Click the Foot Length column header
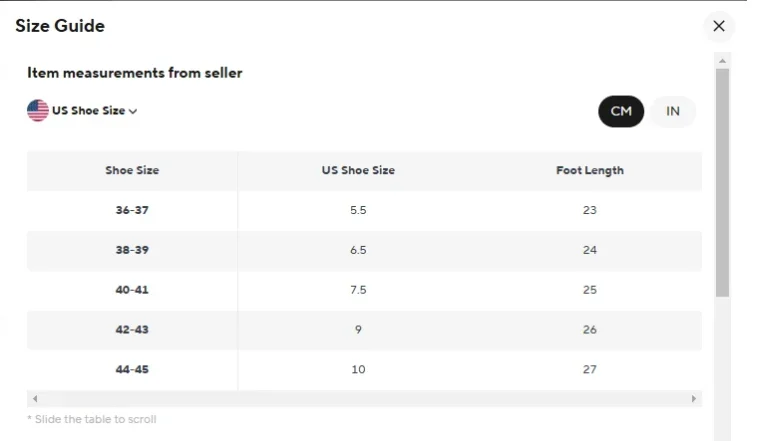 point(590,170)
